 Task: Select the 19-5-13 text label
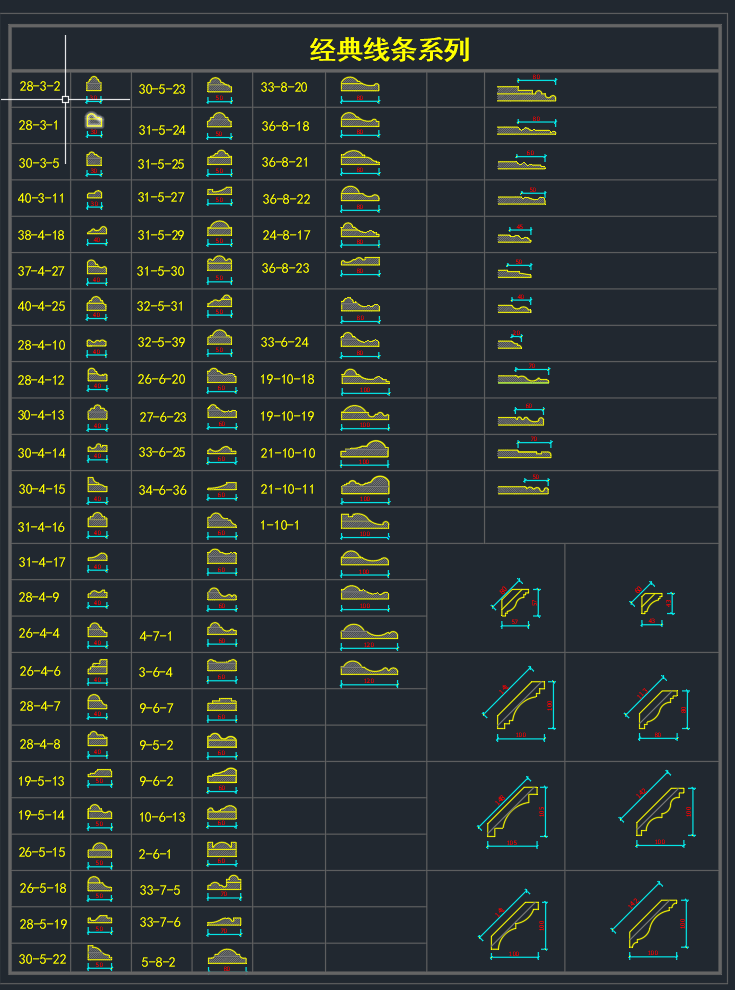41,781
